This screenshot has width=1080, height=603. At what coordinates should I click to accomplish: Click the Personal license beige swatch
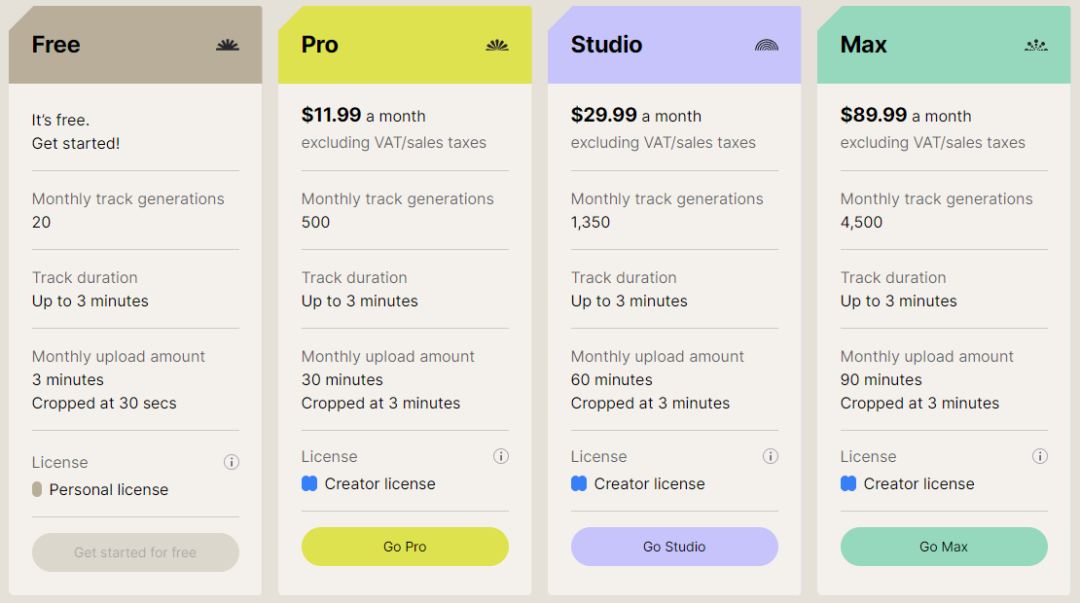tap(37, 489)
